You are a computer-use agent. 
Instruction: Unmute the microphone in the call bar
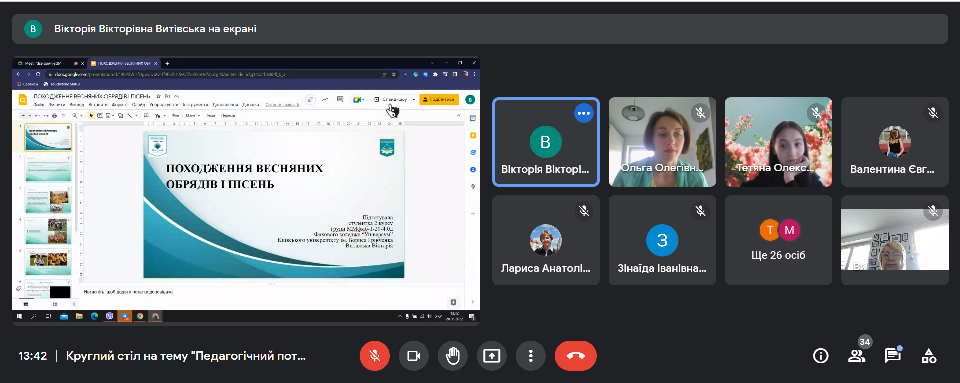(x=375, y=356)
